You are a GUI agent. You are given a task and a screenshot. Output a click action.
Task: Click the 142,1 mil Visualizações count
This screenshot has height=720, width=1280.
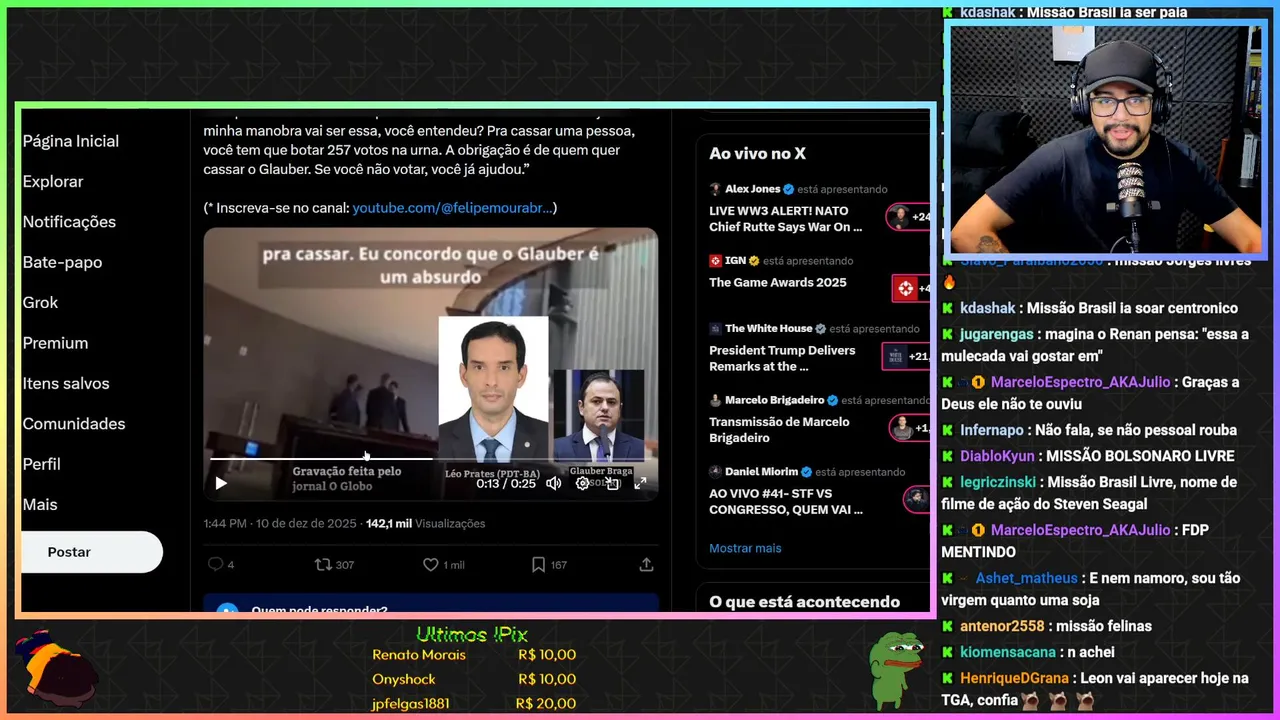tap(425, 523)
